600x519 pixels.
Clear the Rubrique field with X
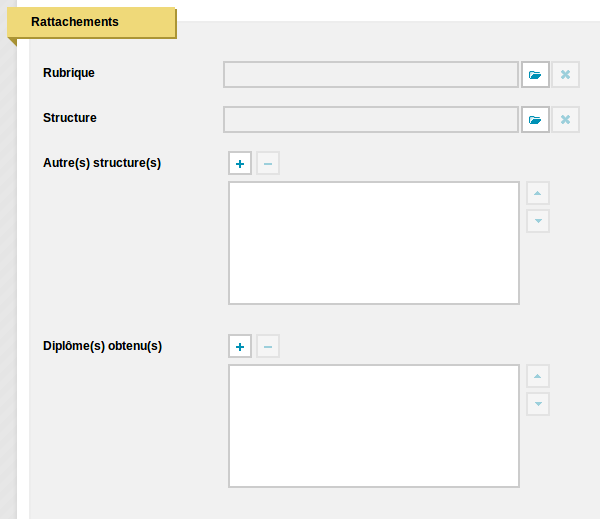tap(566, 75)
